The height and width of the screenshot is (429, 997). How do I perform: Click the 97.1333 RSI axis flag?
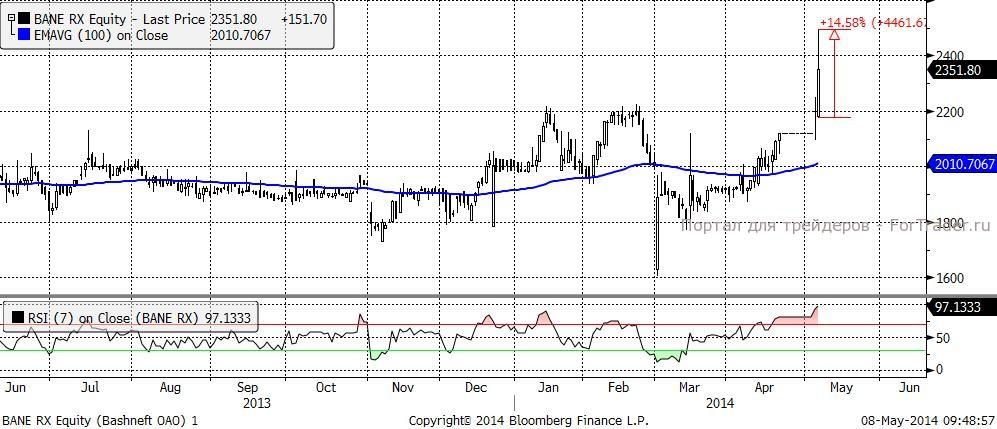tap(961, 308)
